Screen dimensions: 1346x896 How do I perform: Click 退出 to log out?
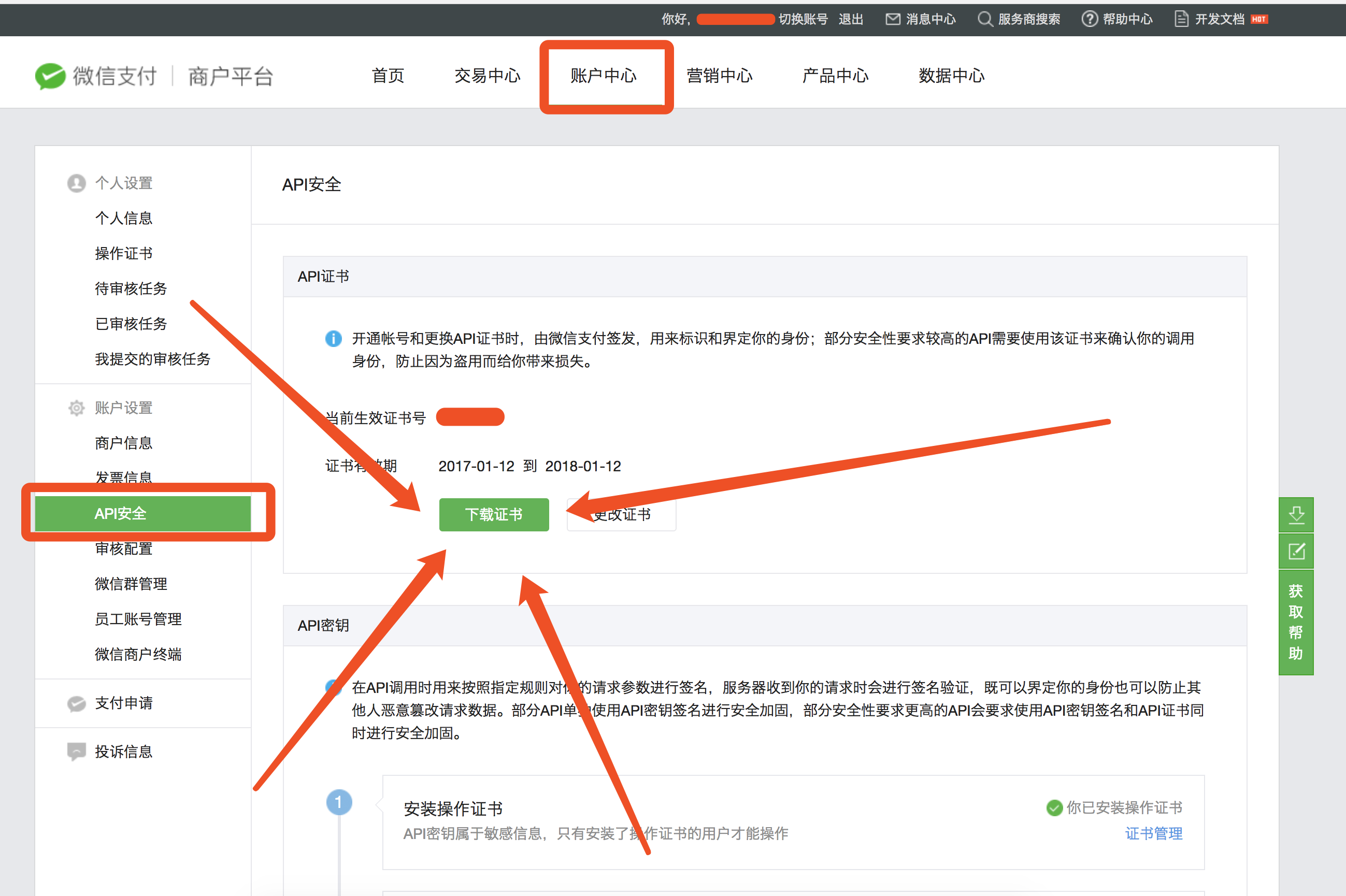[x=851, y=20]
